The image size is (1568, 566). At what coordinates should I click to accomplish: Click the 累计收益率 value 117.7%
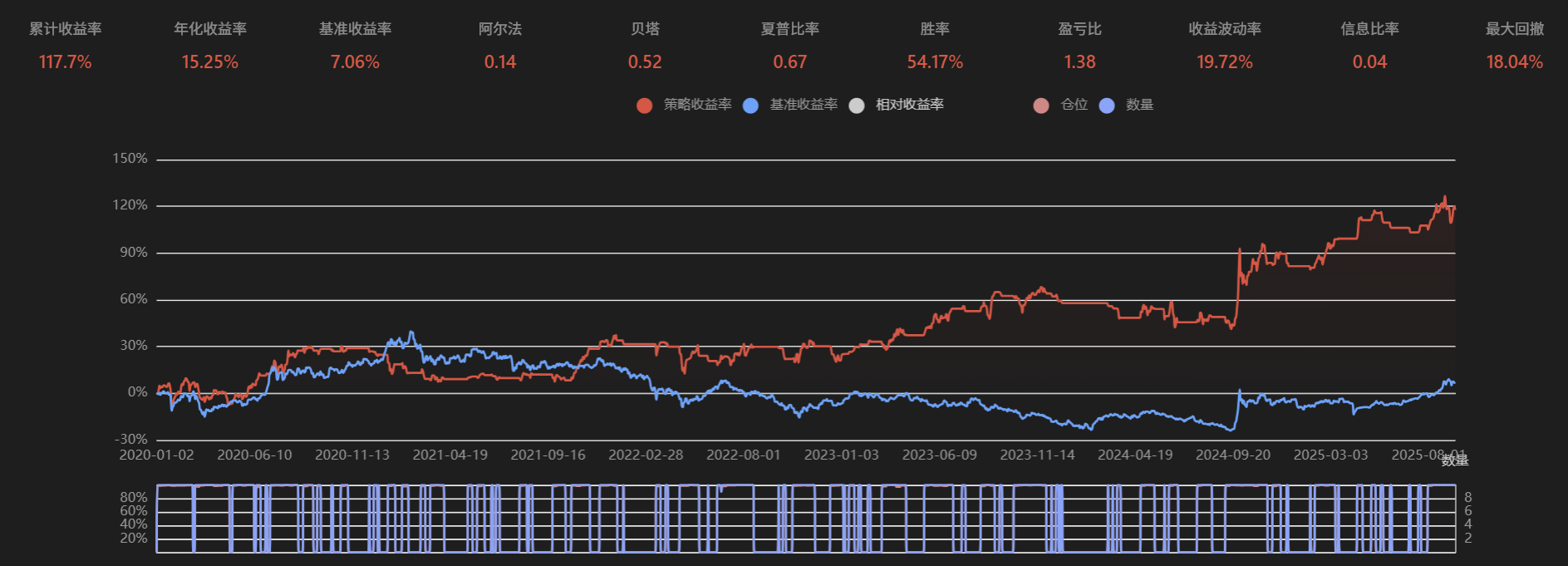[x=65, y=62]
